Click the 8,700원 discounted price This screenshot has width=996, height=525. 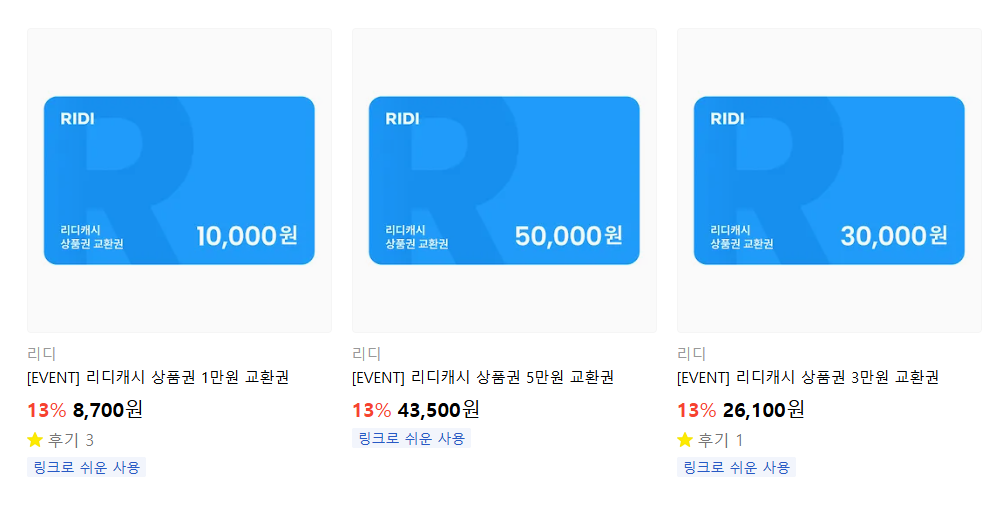pyautogui.click(x=108, y=409)
